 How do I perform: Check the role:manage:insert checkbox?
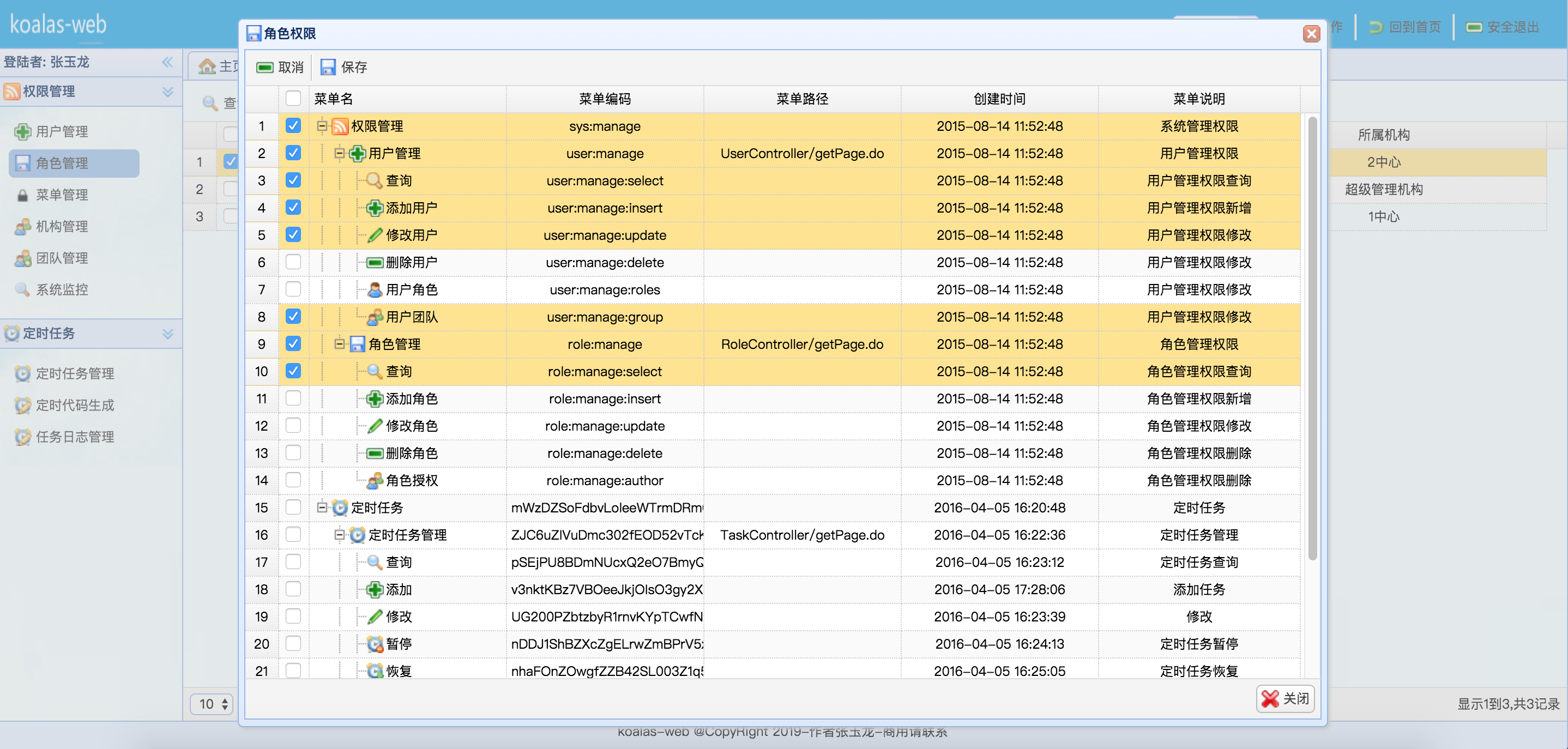pyautogui.click(x=293, y=398)
